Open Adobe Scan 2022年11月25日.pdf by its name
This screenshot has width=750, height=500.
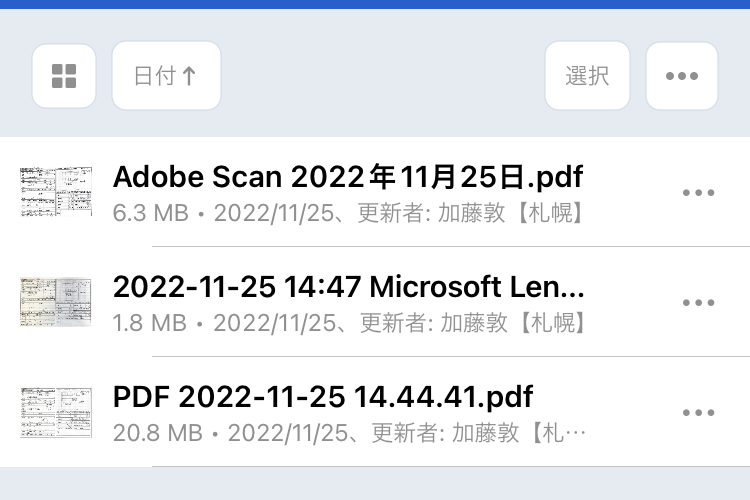pos(348,177)
